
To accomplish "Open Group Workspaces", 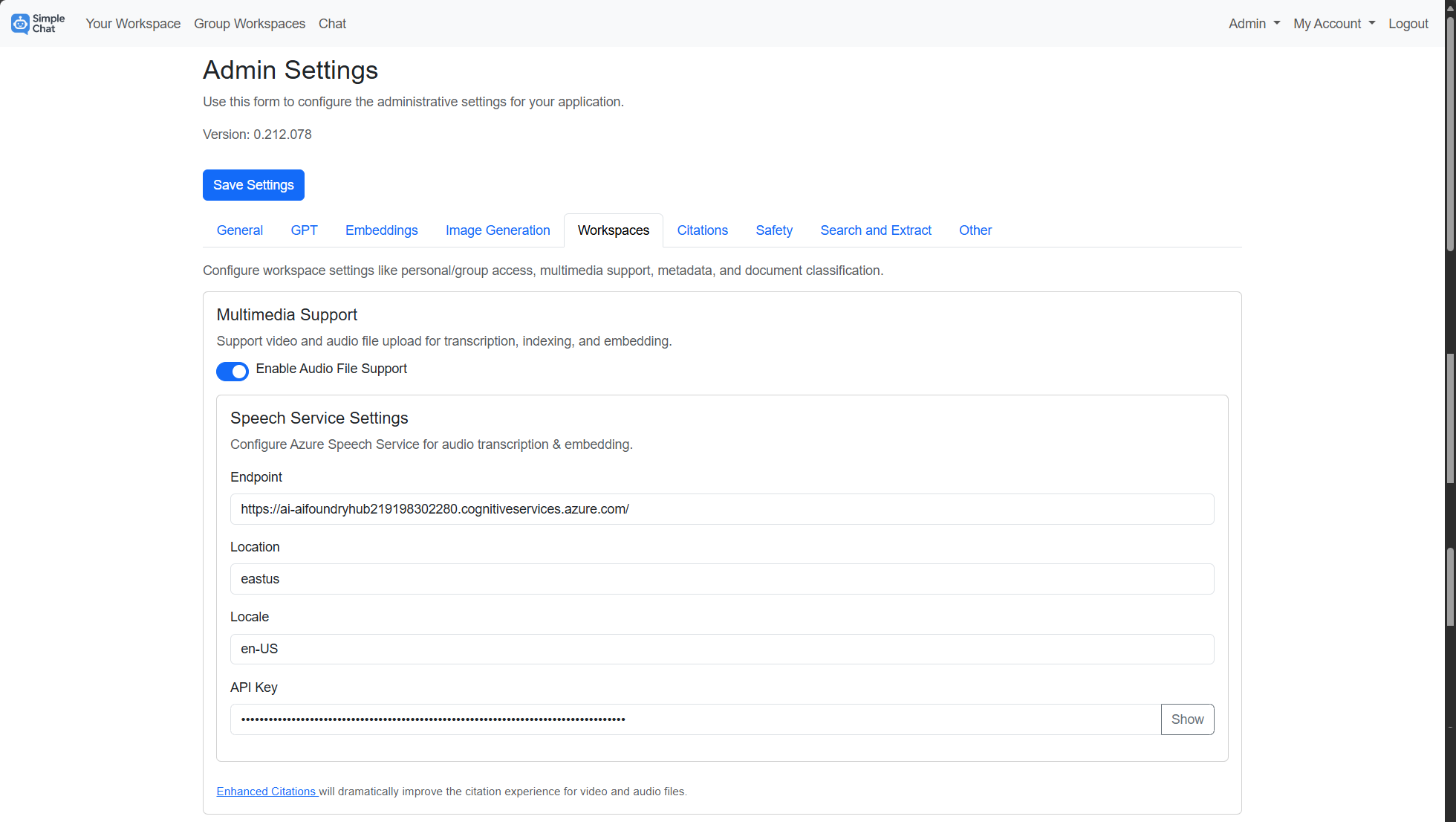I will point(249,23).
